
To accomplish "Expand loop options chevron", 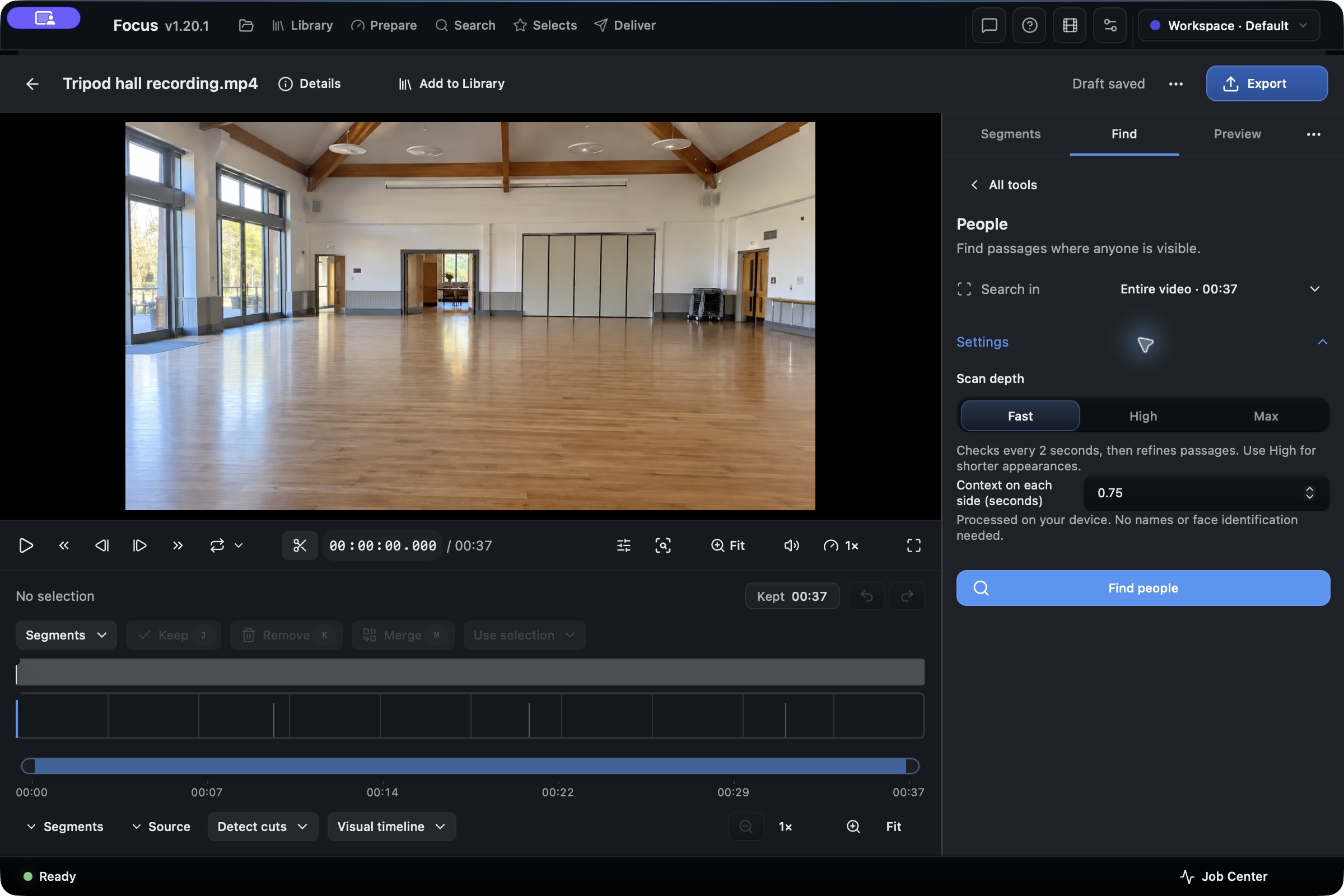I will coord(239,545).
